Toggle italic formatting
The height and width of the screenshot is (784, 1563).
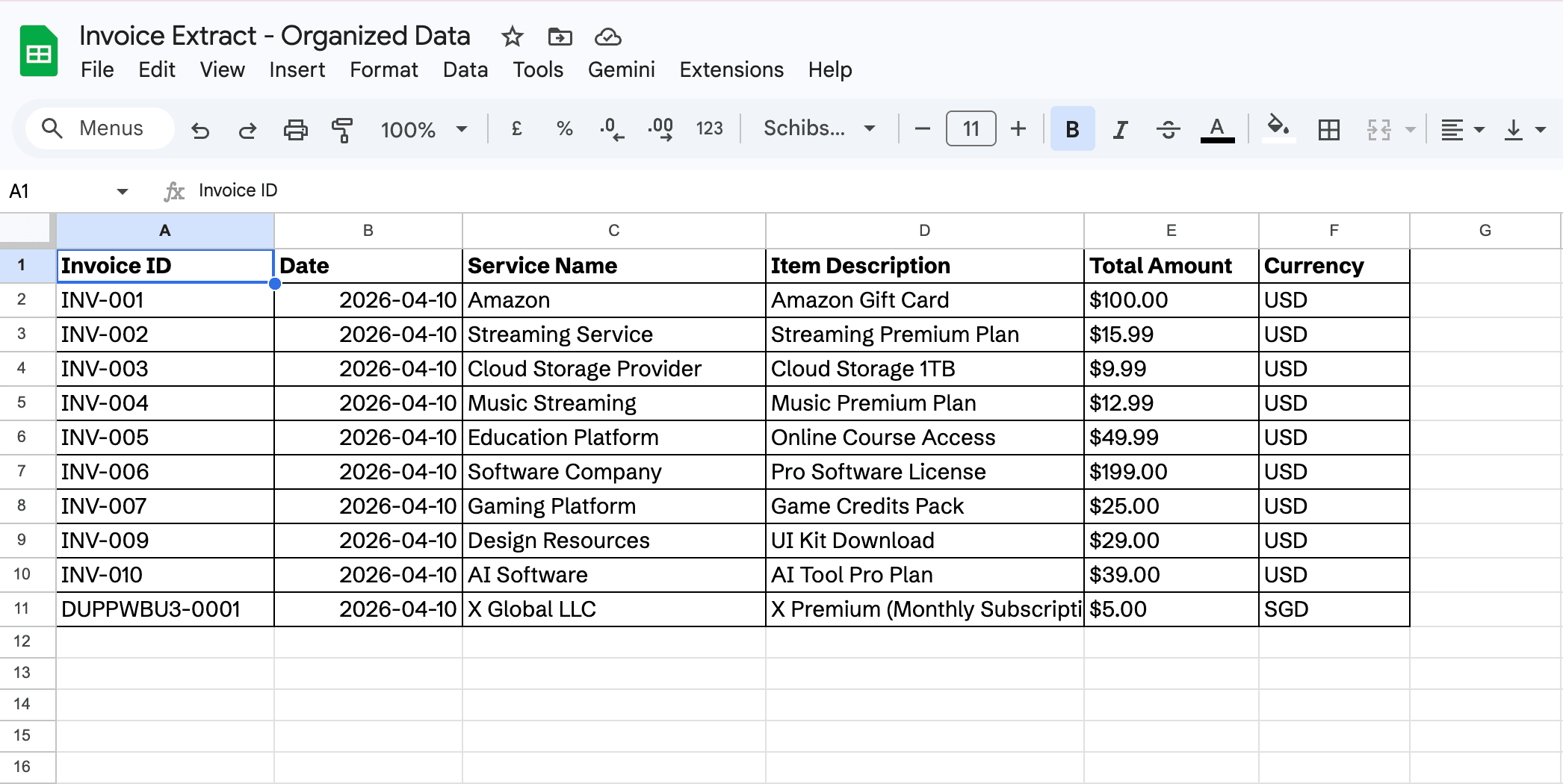click(x=1120, y=129)
